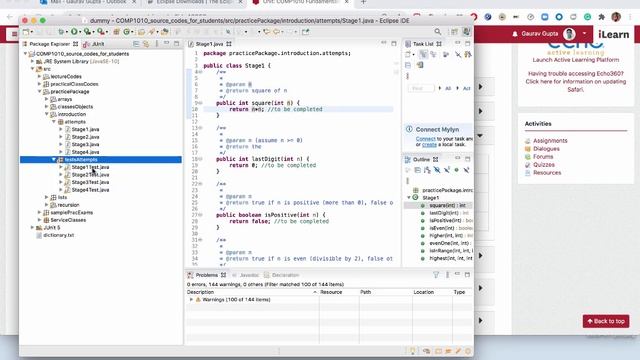Screen dimensions: 640x360
Task: Click Hide Static Members icon in Outline
Action: [447, 170]
